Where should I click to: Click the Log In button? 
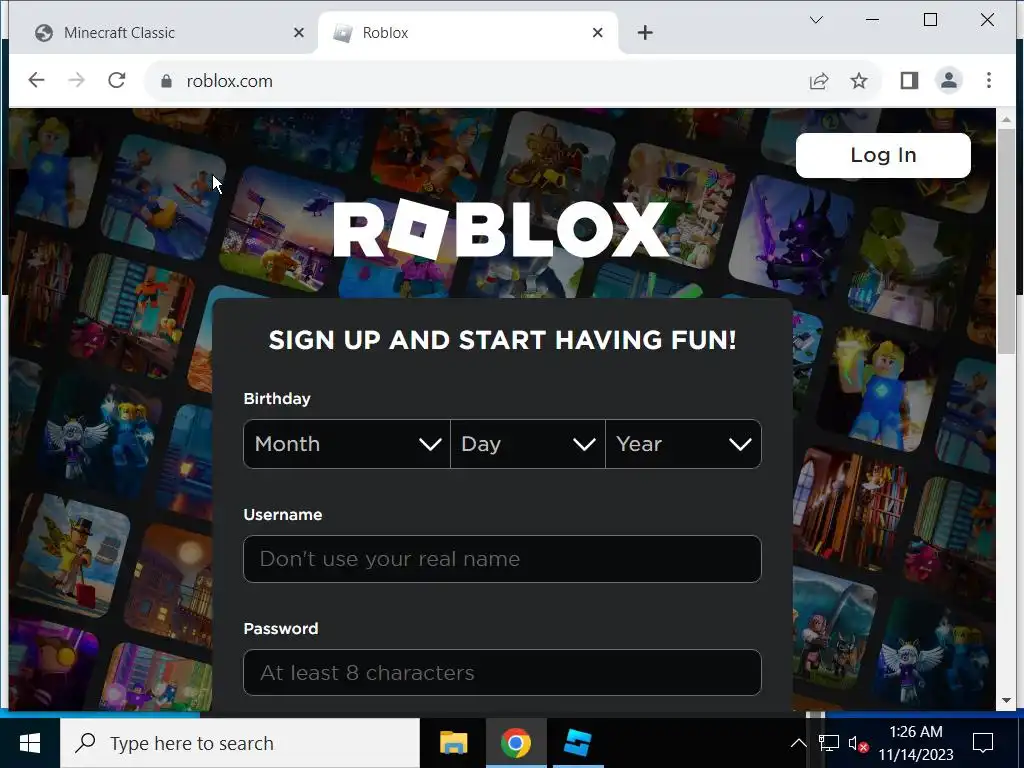pos(883,155)
